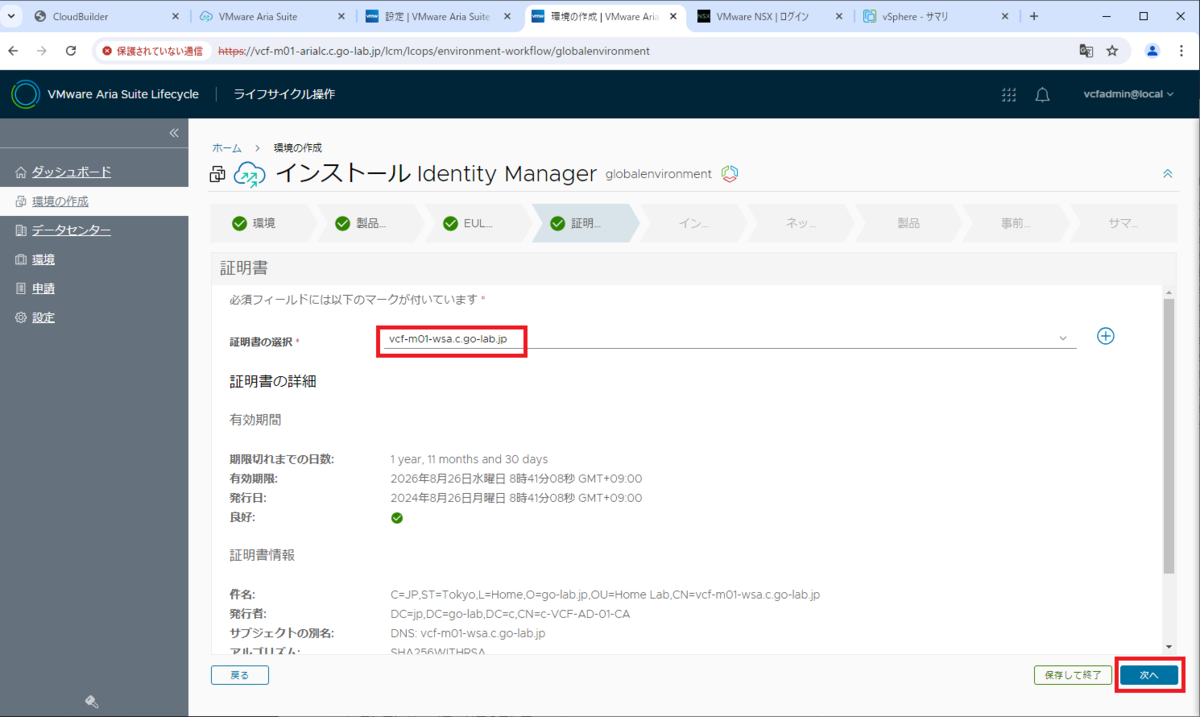Open the notifications bell
The height and width of the screenshot is (717, 1200).
1042,94
